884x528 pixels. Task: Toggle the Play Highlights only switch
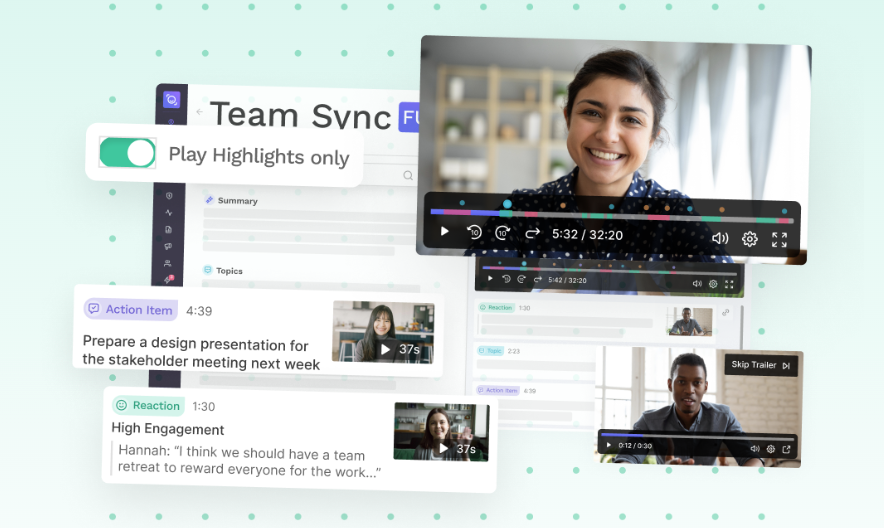pyautogui.click(x=127, y=153)
